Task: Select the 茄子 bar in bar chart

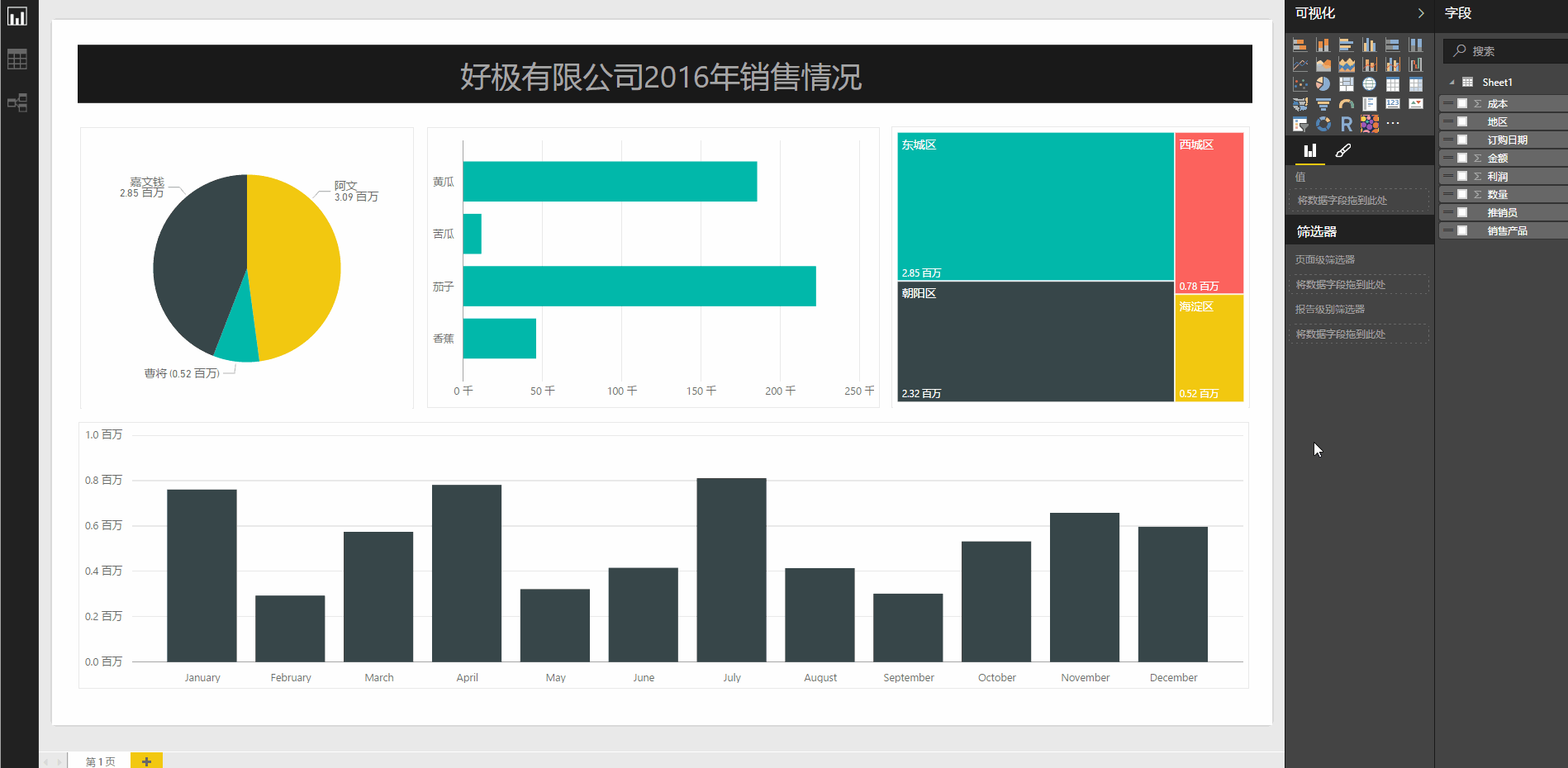Action: (x=639, y=286)
